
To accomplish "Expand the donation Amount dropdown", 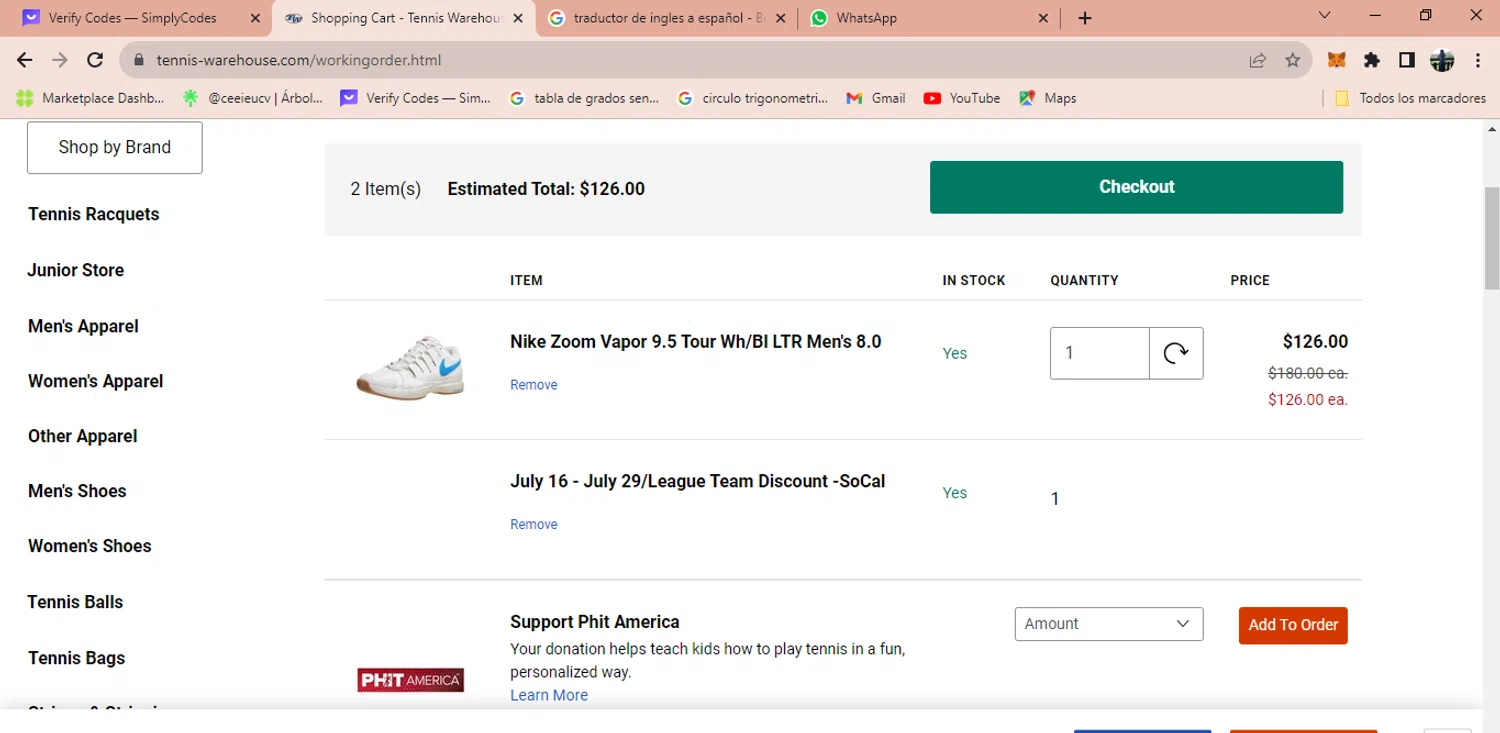I will (1109, 624).
